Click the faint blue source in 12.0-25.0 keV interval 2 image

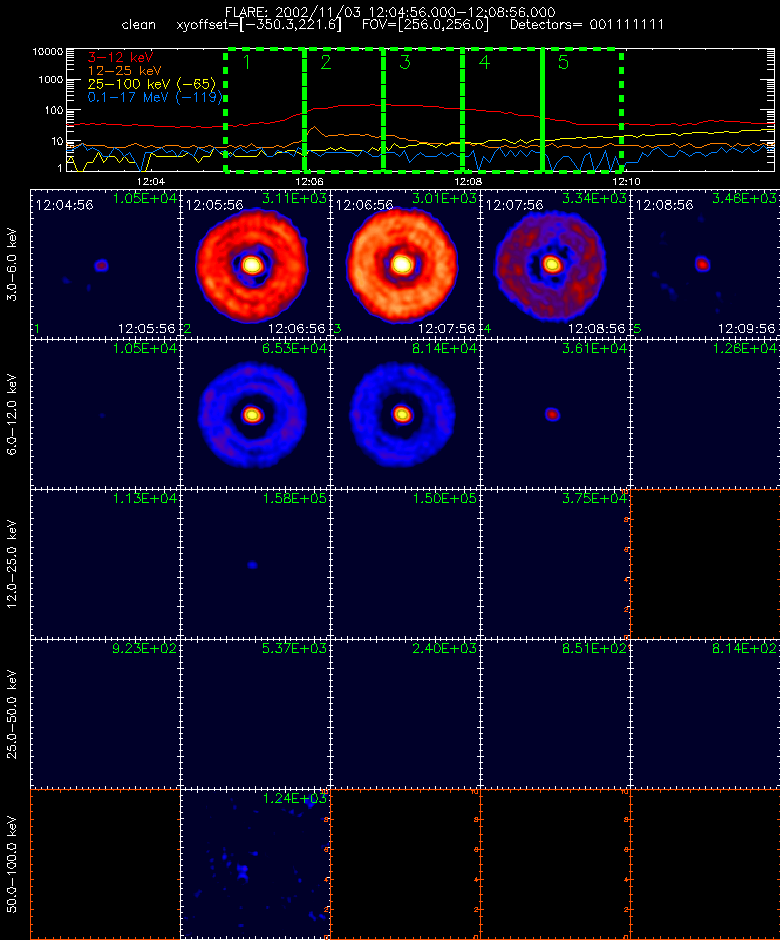click(x=252, y=565)
